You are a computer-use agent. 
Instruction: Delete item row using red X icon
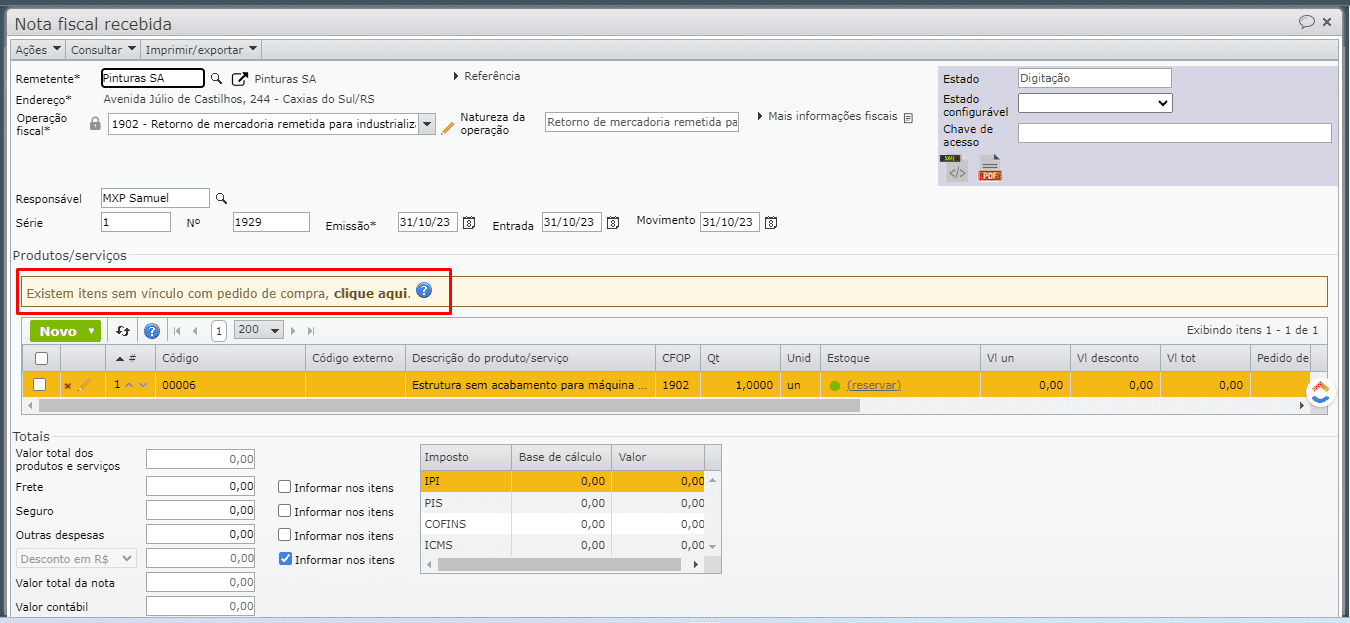(68, 385)
